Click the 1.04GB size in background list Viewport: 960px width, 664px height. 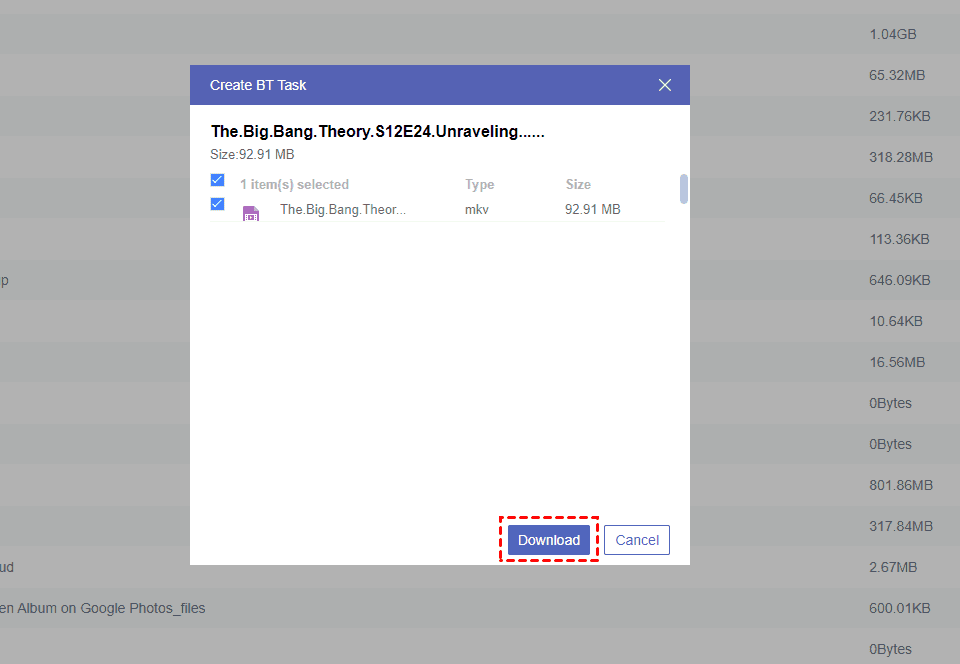tap(893, 34)
